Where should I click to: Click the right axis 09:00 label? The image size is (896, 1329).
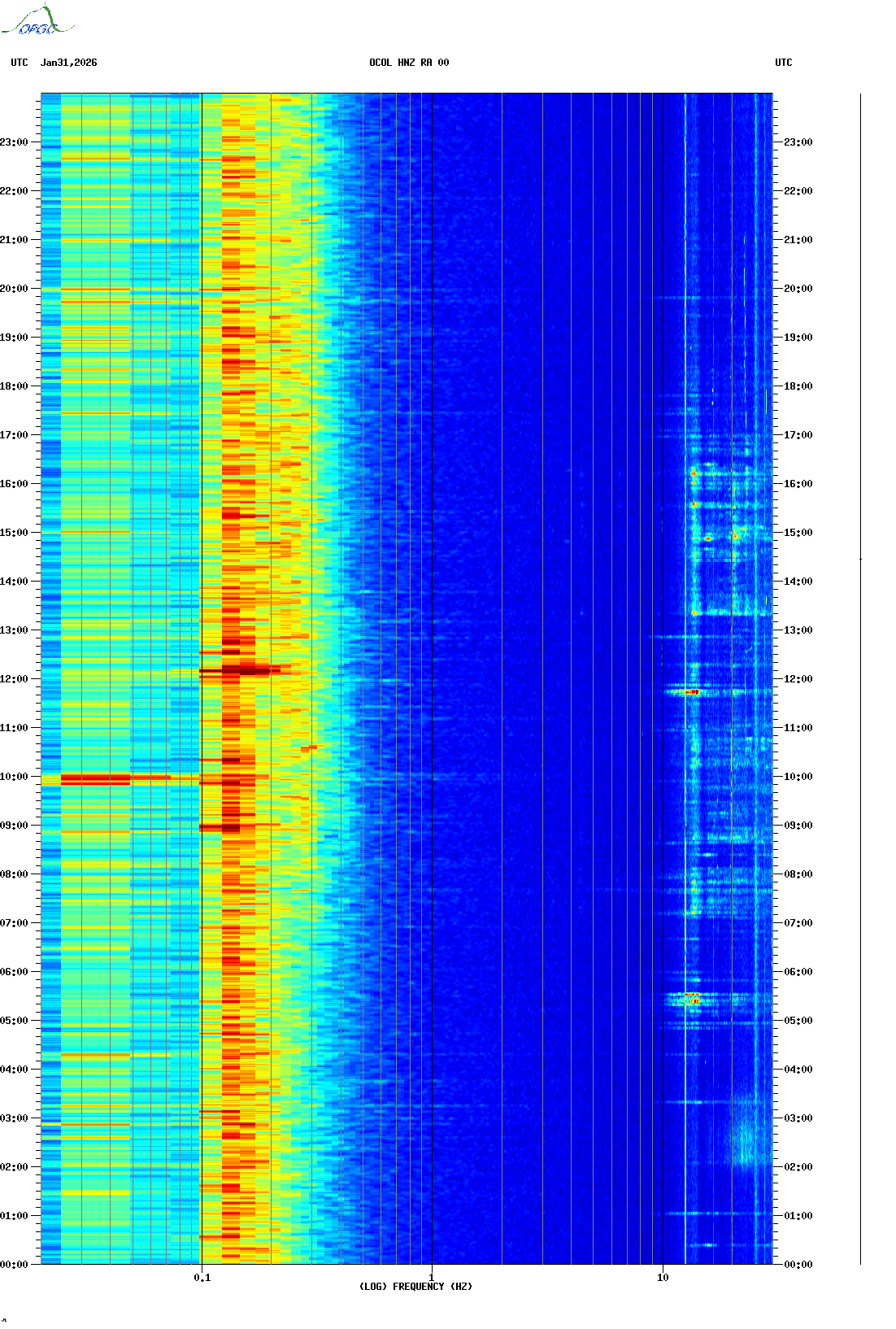tap(798, 826)
